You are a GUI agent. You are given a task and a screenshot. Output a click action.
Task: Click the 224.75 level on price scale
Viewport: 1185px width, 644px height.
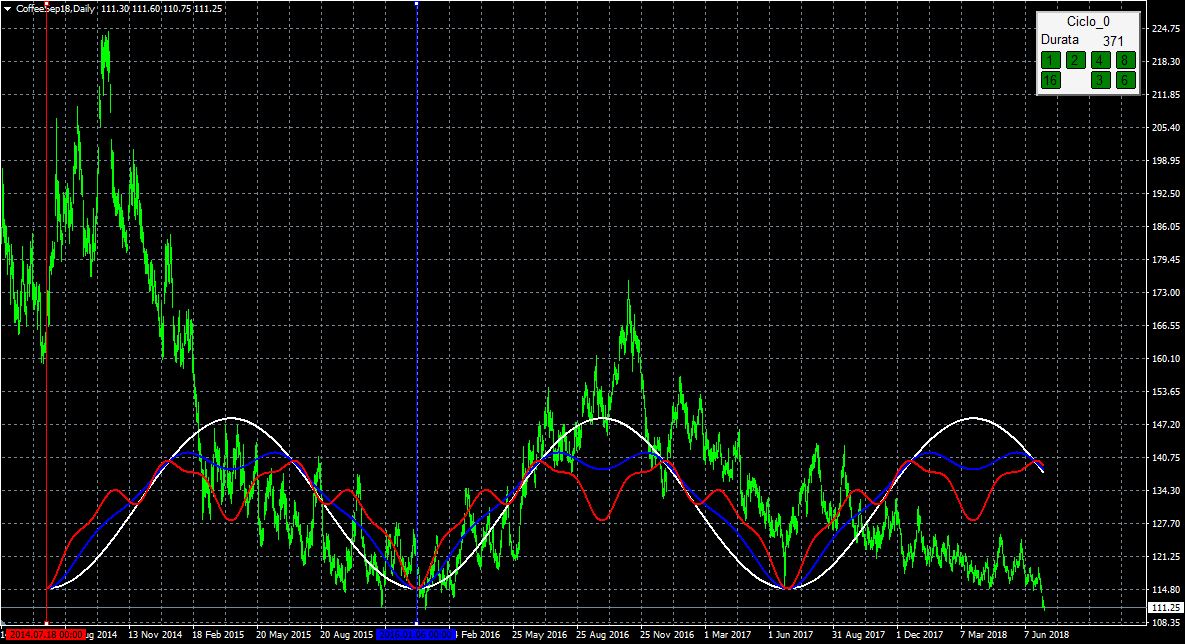click(1162, 28)
